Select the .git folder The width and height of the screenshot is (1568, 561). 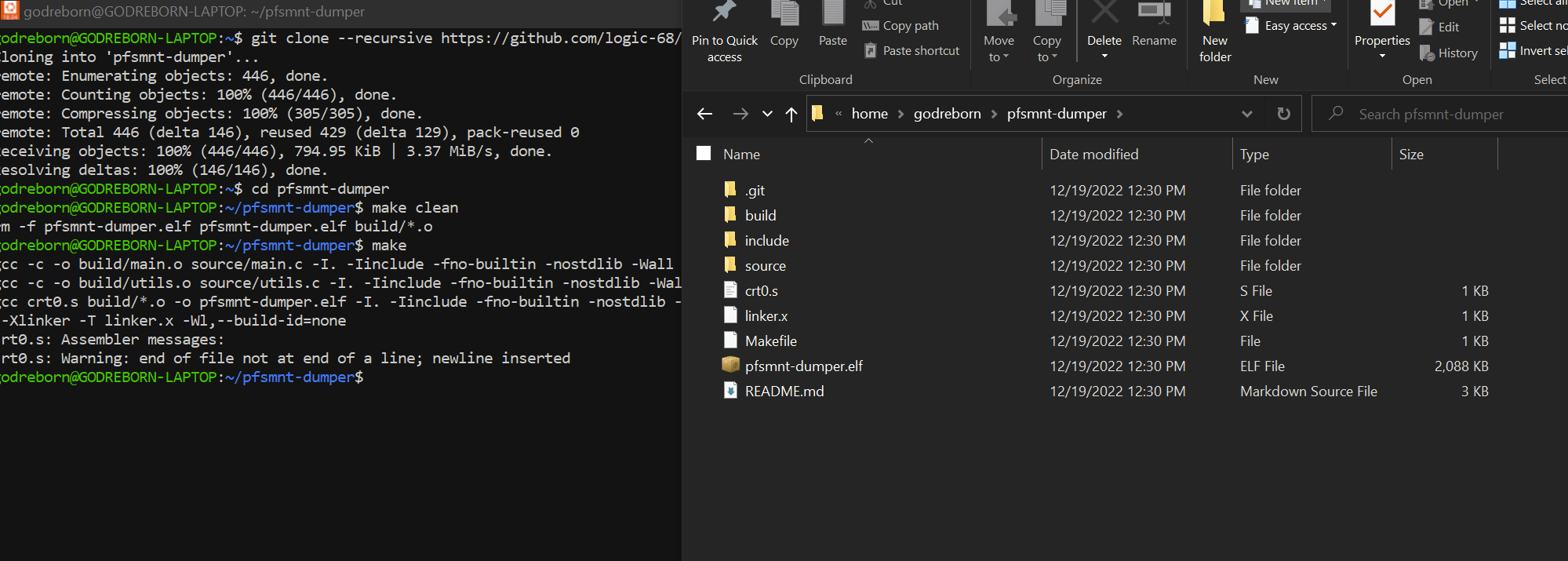pyautogui.click(x=755, y=191)
